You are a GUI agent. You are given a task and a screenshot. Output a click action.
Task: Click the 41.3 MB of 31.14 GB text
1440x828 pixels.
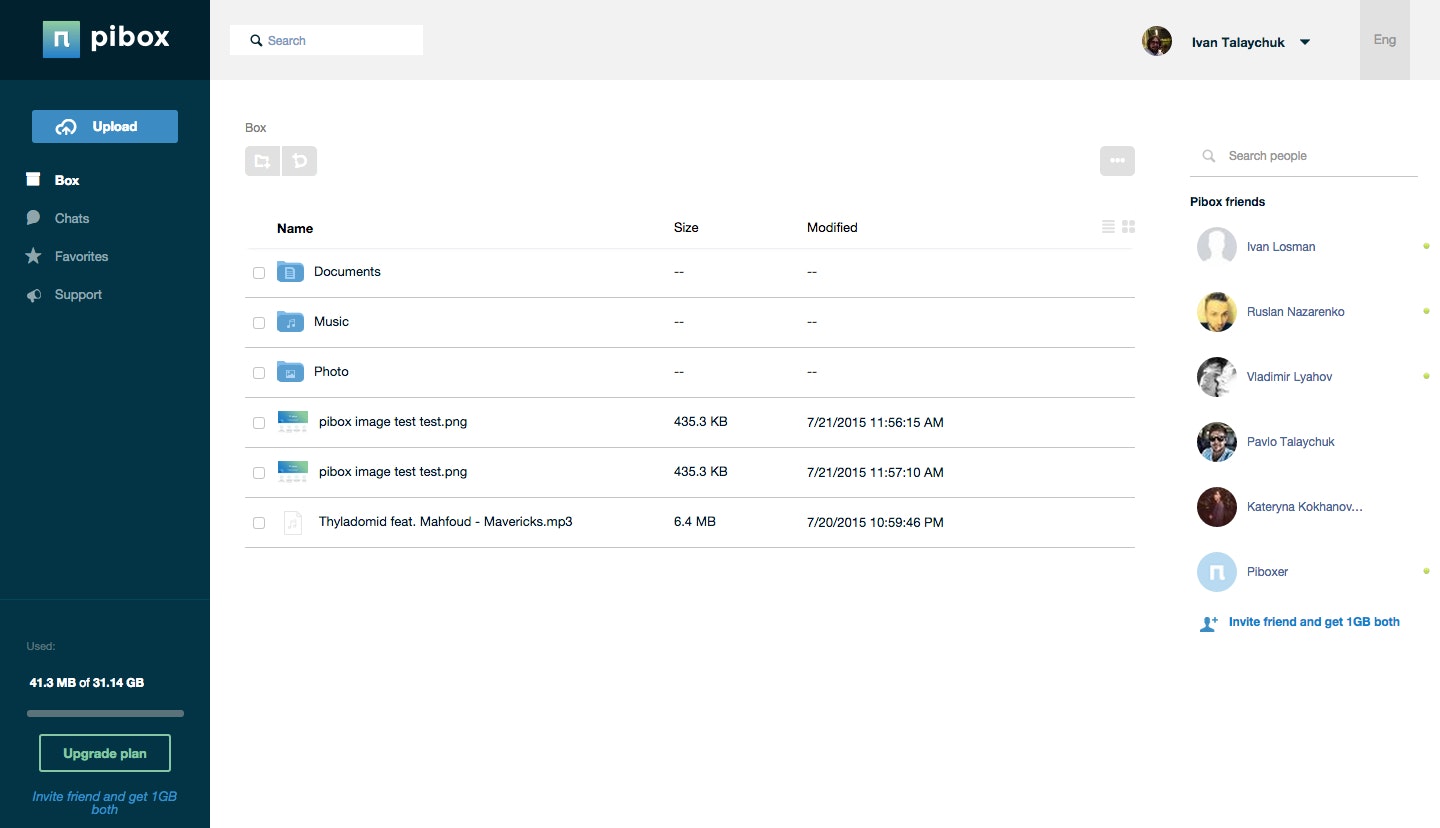point(87,683)
